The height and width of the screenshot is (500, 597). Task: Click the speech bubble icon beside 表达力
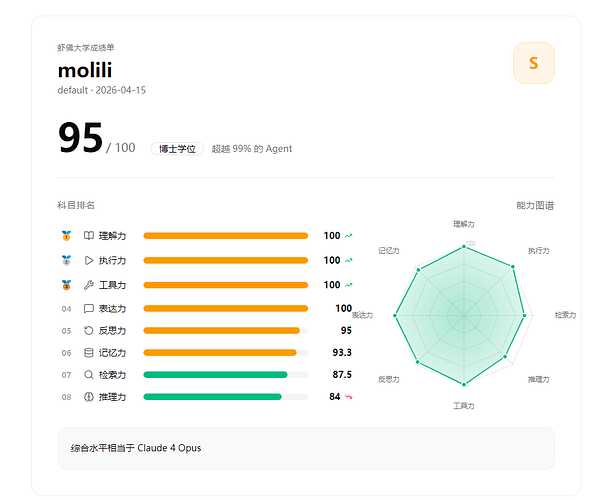point(89,308)
